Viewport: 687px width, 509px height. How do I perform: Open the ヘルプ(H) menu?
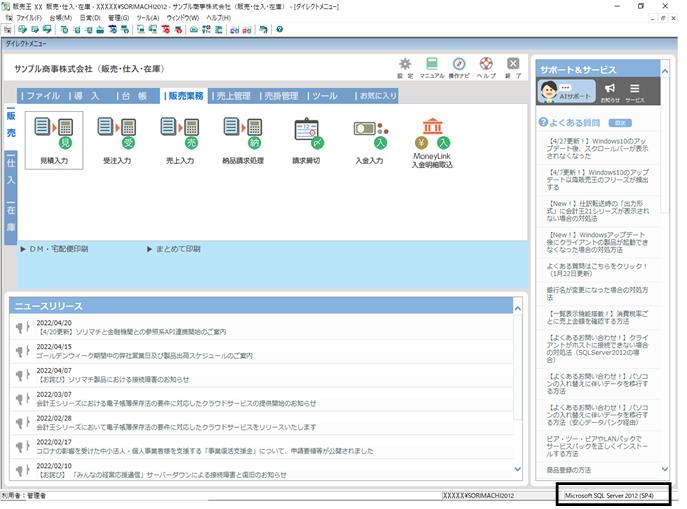[219, 18]
